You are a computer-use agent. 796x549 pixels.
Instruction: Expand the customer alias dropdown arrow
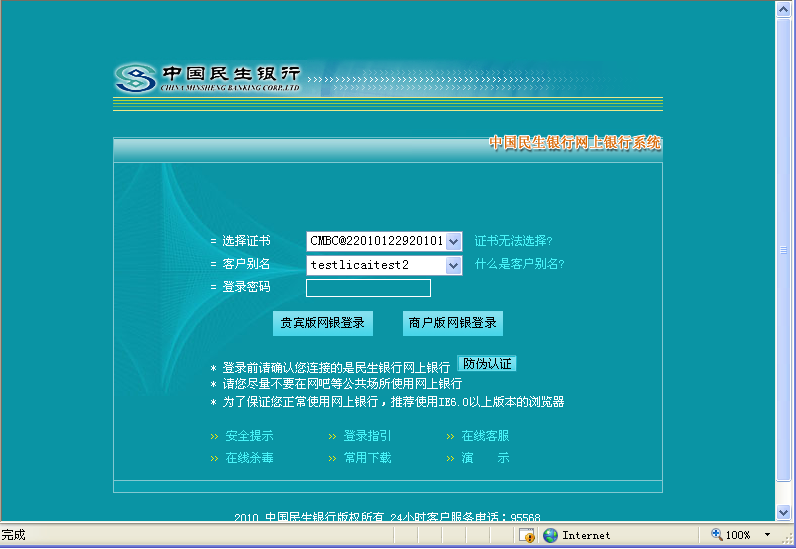[x=454, y=265]
